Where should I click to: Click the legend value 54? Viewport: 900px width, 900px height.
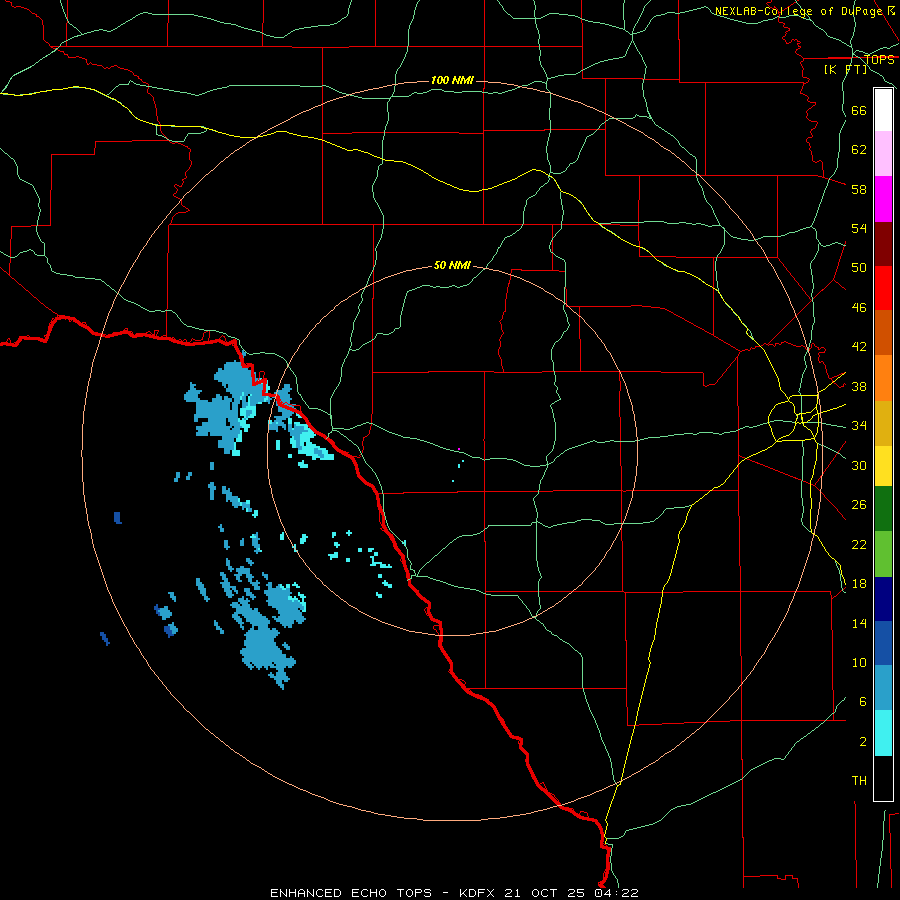click(x=859, y=228)
